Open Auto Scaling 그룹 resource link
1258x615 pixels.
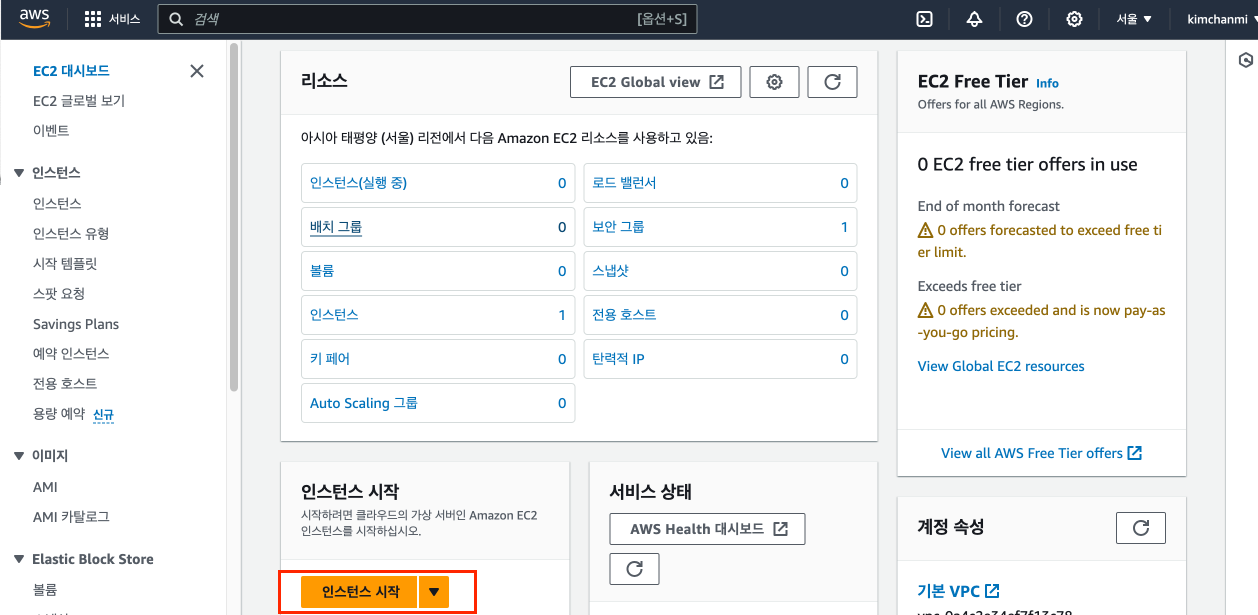364,403
